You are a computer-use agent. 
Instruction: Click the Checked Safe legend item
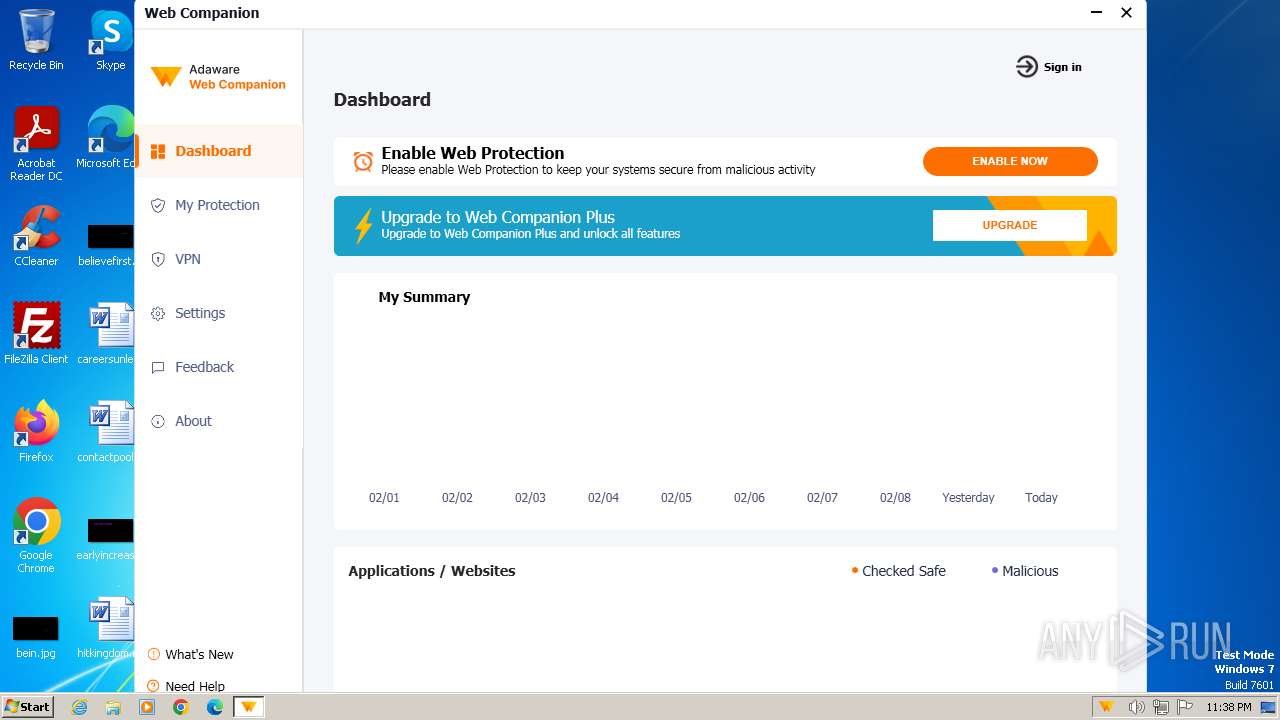click(x=898, y=571)
